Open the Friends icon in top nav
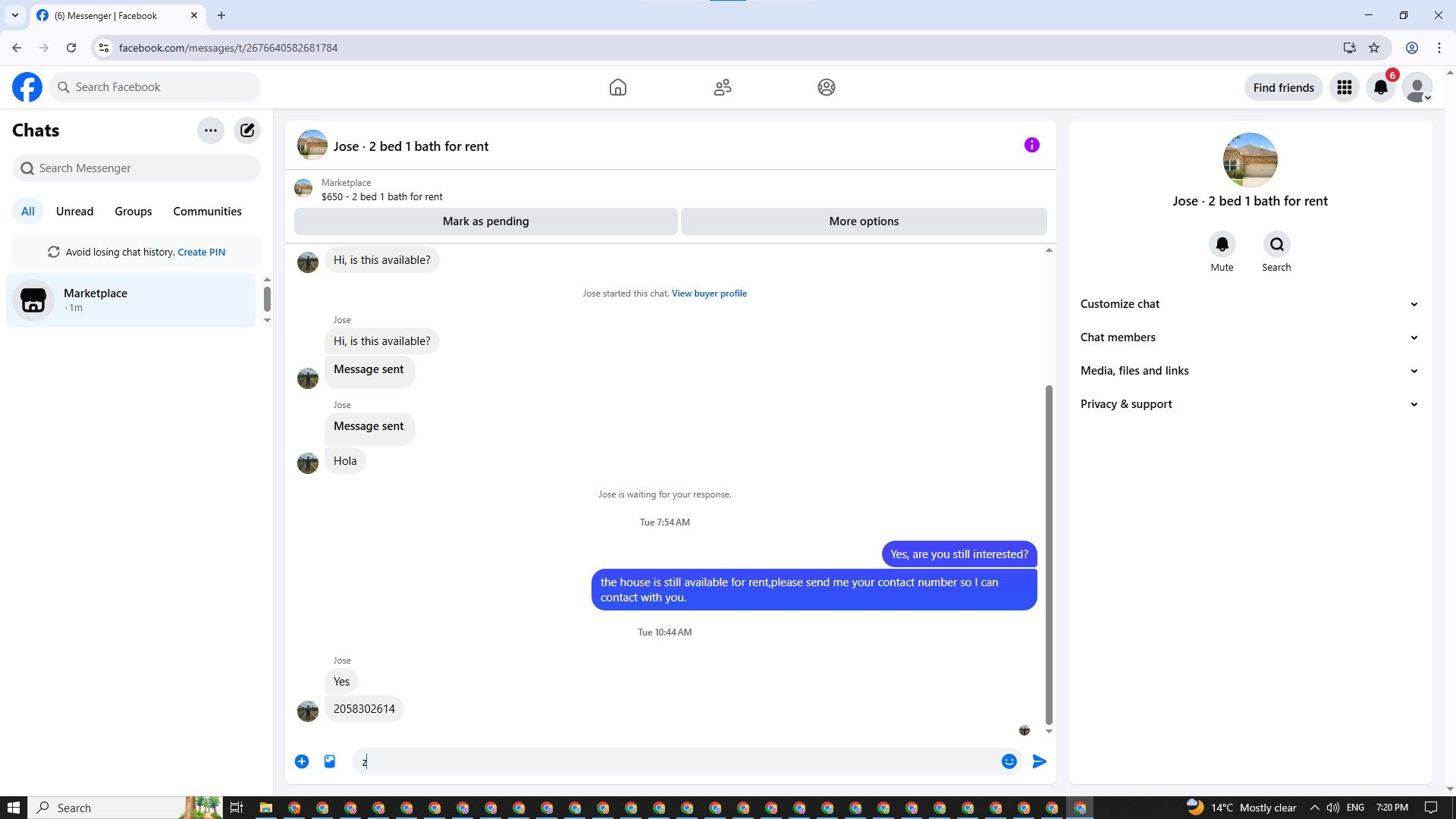1456x819 pixels. tap(722, 87)
